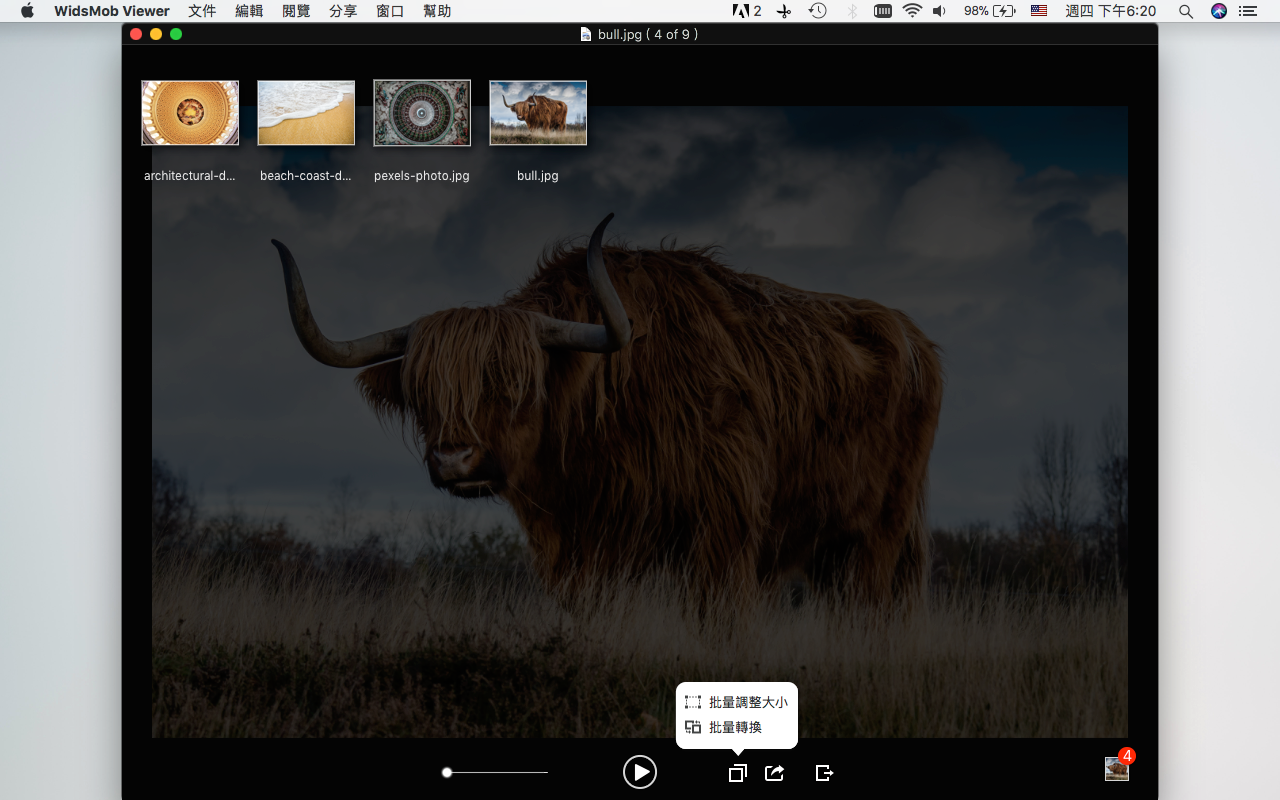This screenshot has width=1280, height=800.
Task: Click the export icon in bottom toolbar
Action: pyautogui.click(x=824, y=773)
